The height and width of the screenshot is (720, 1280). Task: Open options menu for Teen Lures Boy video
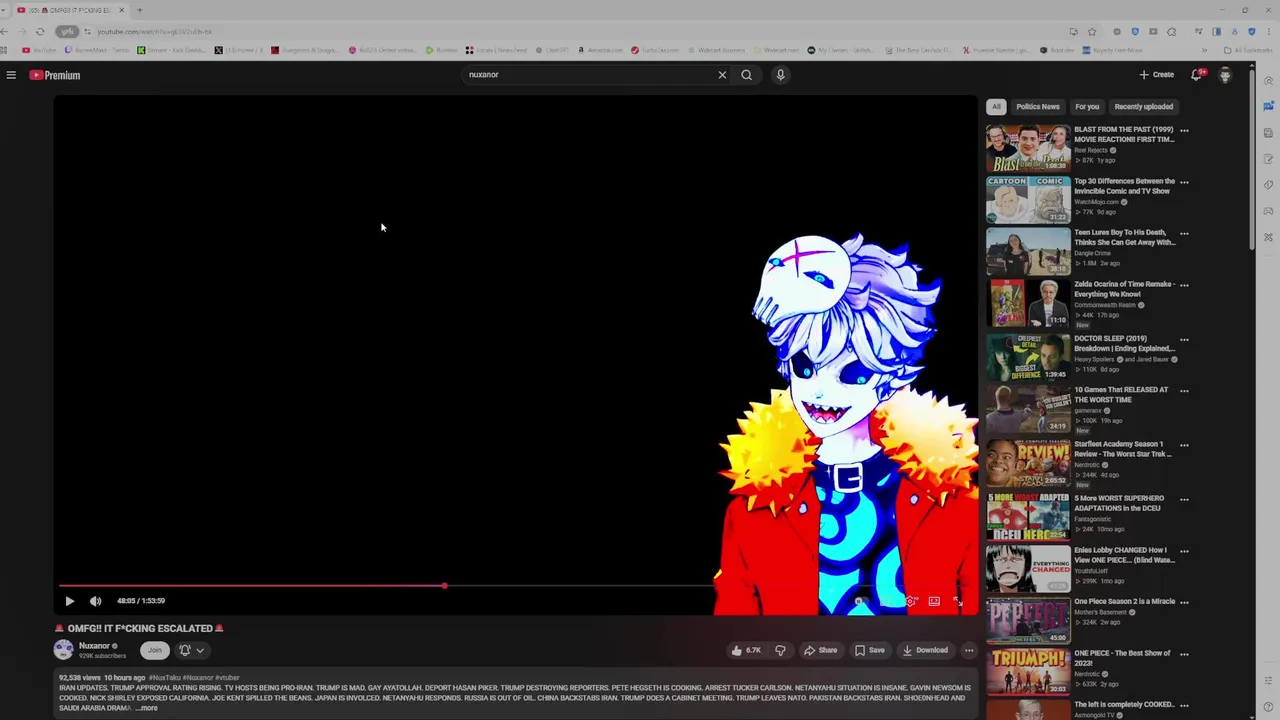(x=1184, y=234)
